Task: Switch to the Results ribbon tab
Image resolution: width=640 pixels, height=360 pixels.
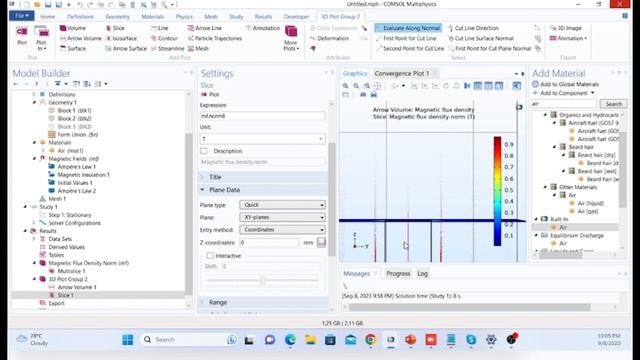Action: pyautogui.click(x=263, y=17)
